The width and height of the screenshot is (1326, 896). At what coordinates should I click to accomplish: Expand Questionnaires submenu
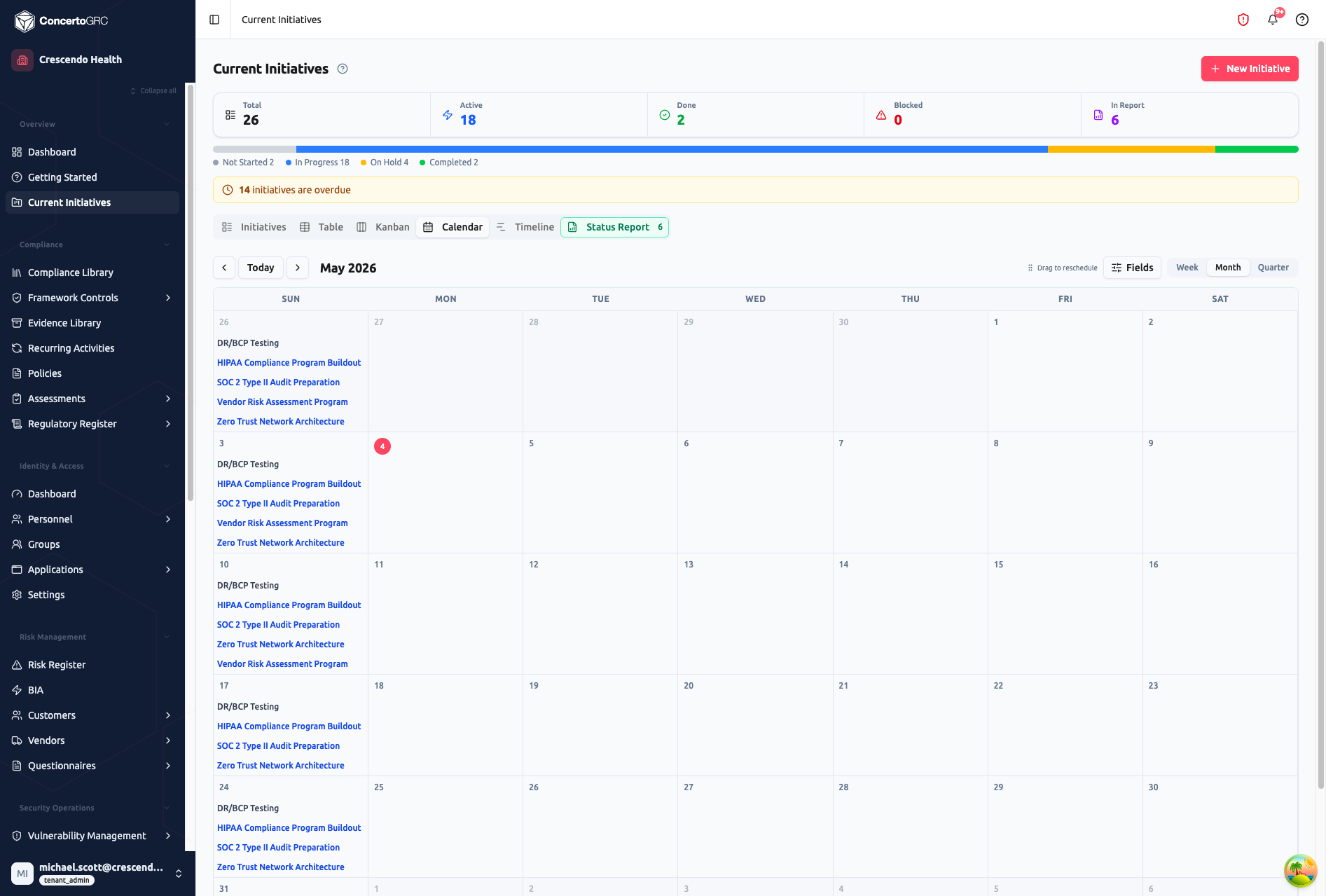168,766
